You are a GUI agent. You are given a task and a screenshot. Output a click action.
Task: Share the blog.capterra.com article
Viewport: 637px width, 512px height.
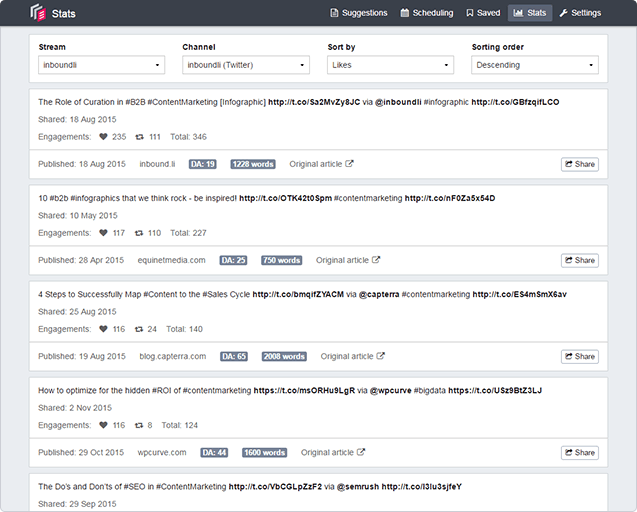[580, 356]
